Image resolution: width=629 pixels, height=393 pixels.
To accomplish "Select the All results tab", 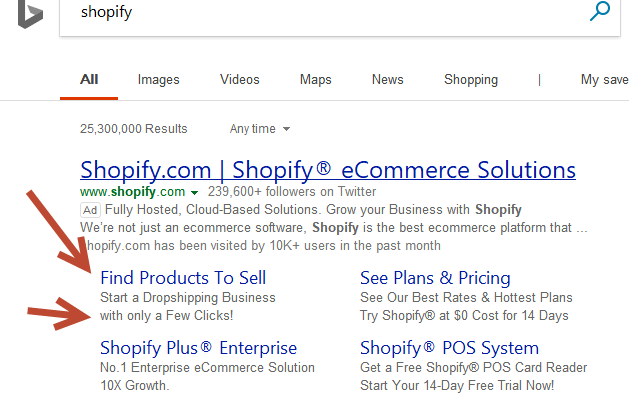I will [x=89, y=79].
